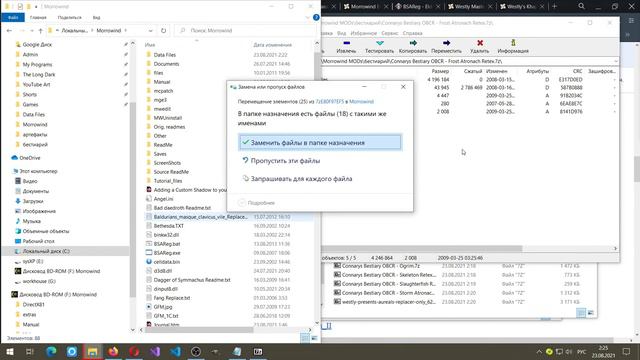
Task: Show hidden system tray icons
Action: [x=539, y=351]
